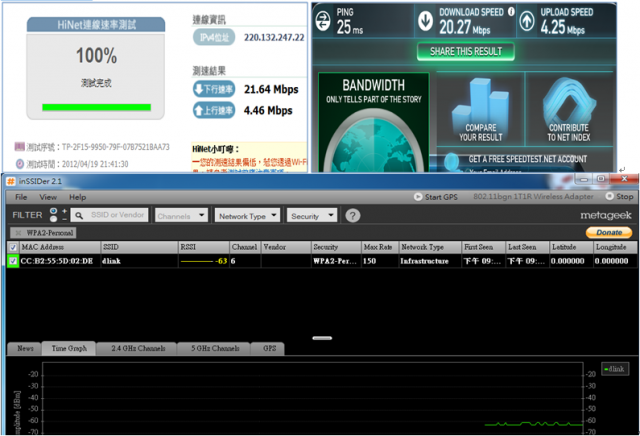
Task: Click the Compare Your Result bar chart
Action: pyautogui.click(x=480, y=110)
